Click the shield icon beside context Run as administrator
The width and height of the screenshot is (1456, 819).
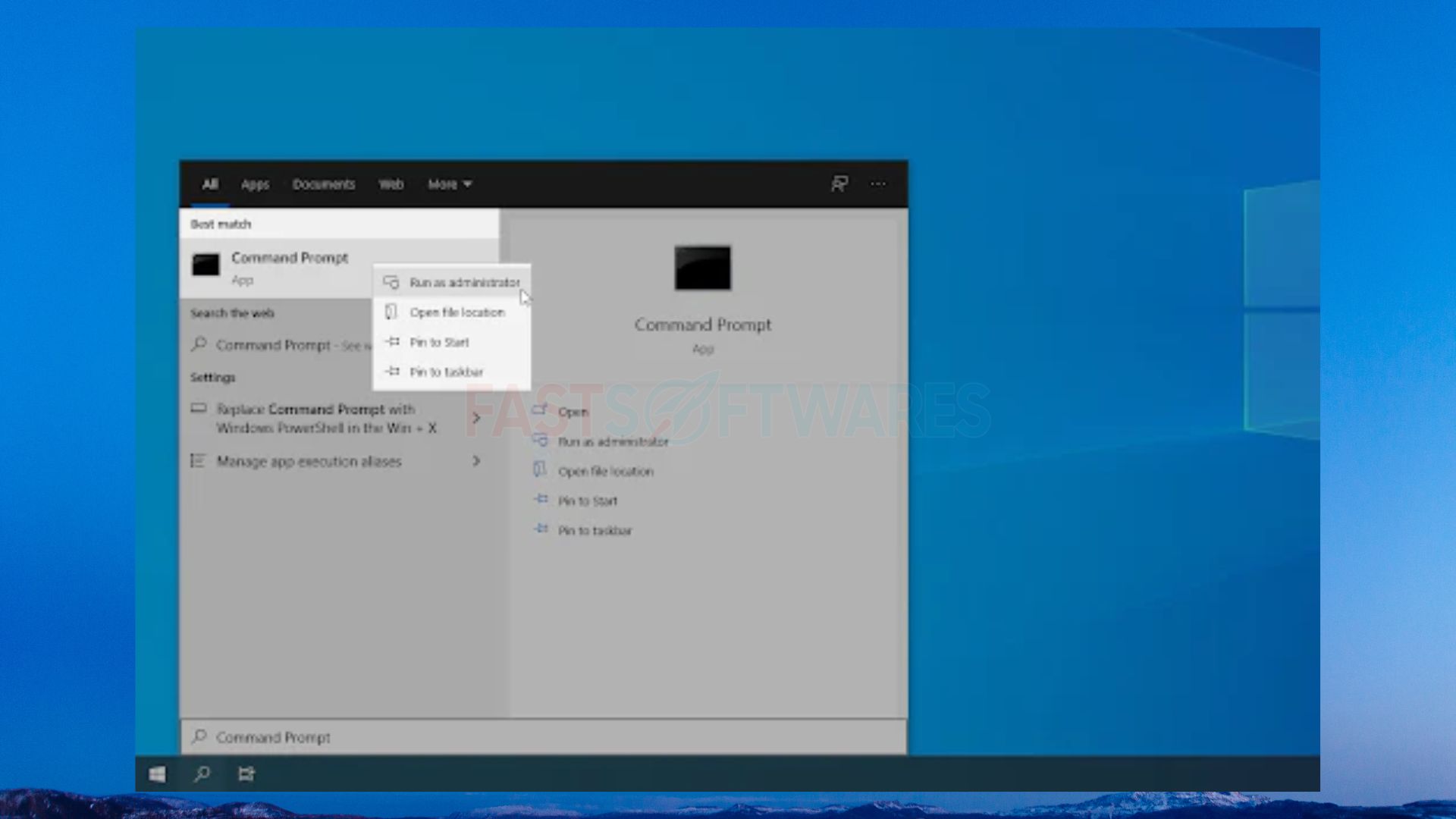click(391, 282)
